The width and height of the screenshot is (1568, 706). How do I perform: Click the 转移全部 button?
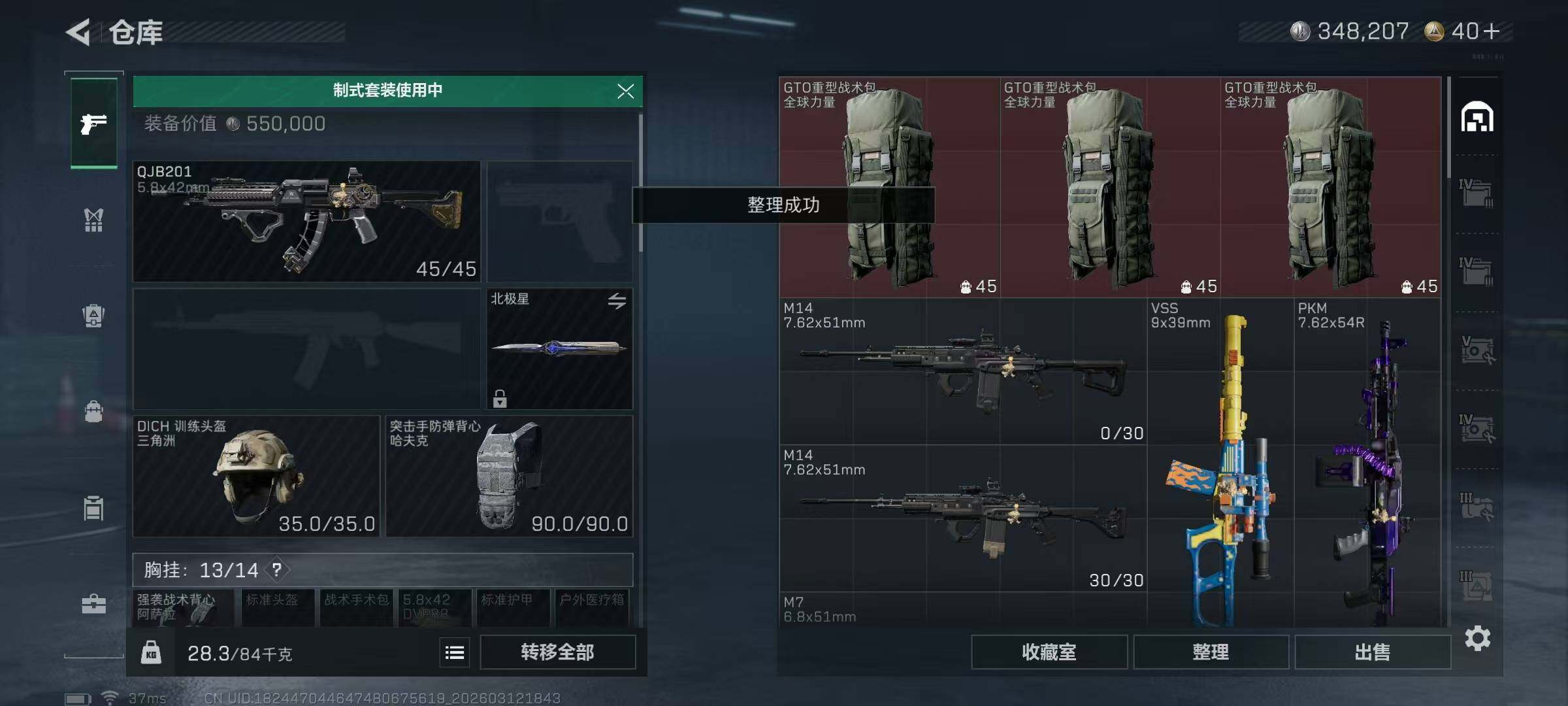point(557,652)
